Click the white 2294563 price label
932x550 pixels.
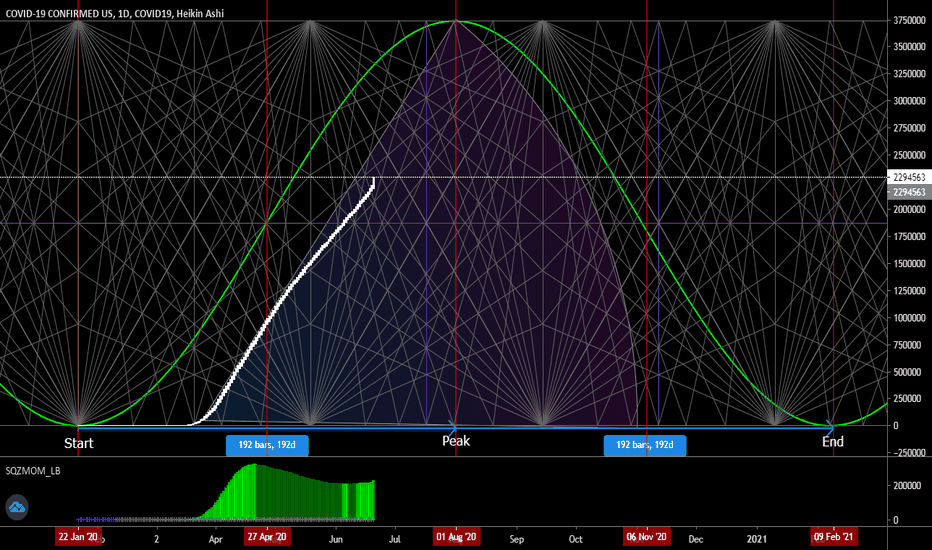coord(909,177)
